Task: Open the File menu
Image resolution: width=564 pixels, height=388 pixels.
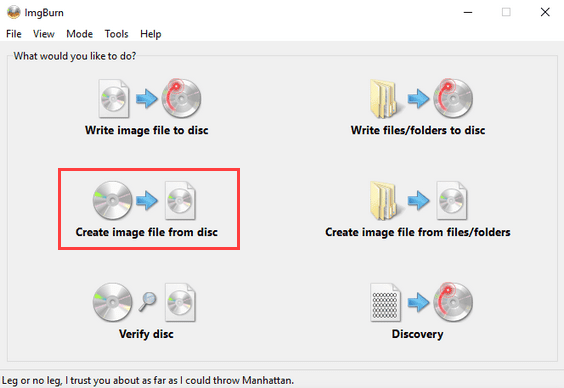Action: point(14,34)
